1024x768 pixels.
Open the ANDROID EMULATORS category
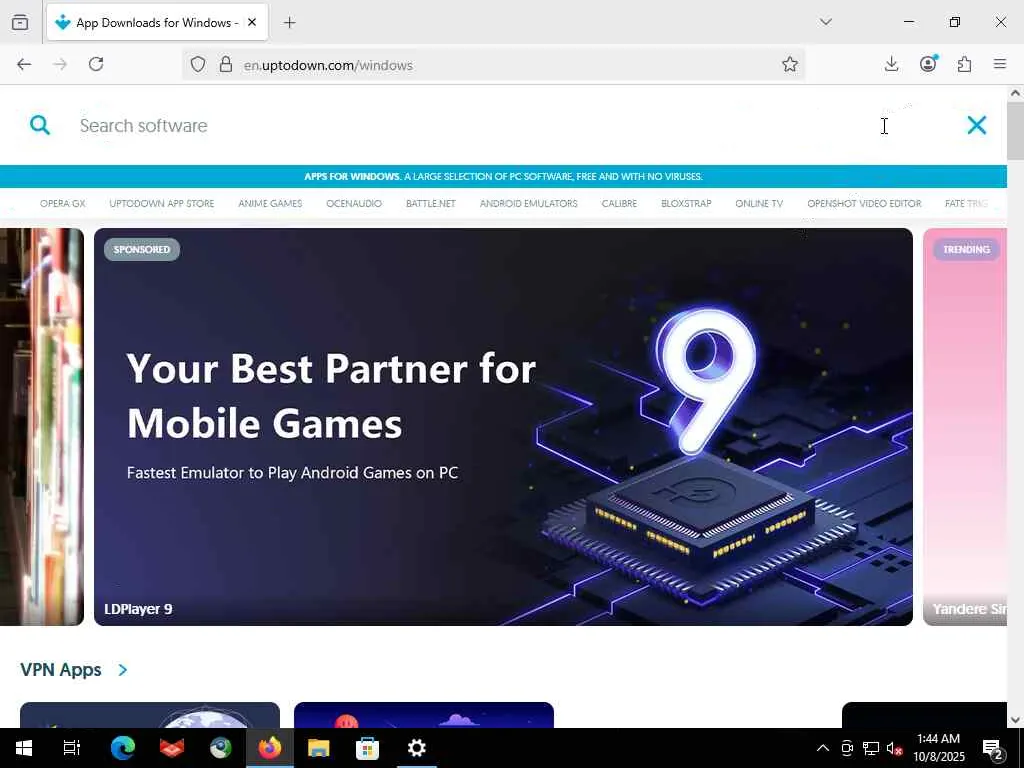(x=529, y=203)
